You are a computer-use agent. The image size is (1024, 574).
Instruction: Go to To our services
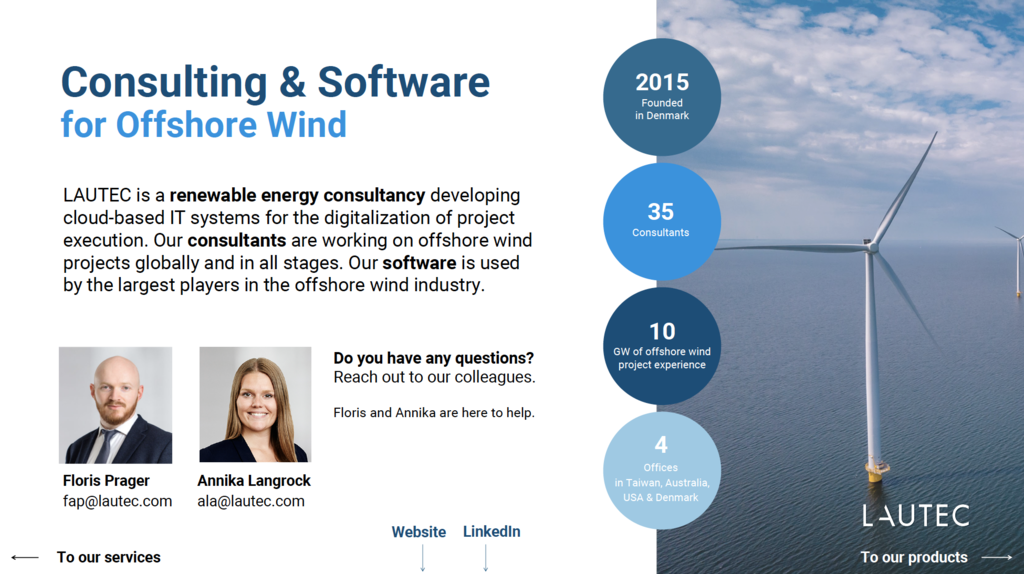pyautogui.click(x=108, y=557)
